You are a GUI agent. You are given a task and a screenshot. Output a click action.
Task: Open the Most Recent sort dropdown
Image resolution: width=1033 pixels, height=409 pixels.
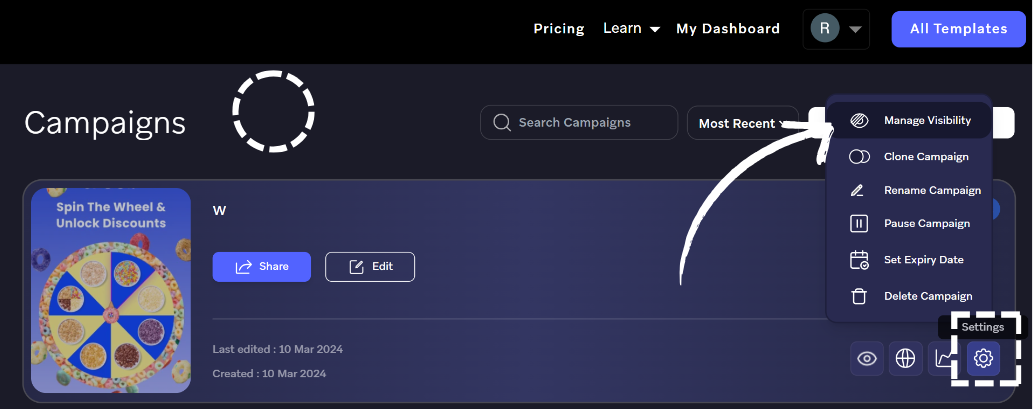(741, 123)
